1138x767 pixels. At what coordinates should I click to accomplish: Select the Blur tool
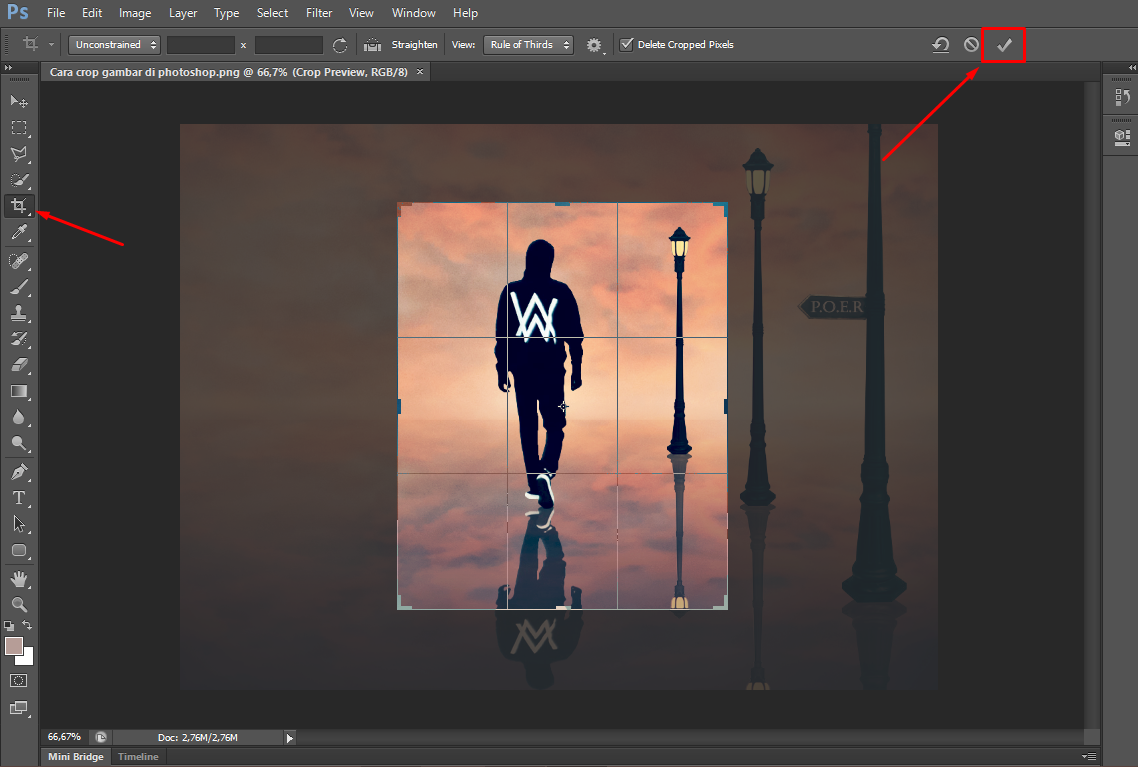(x=19, y=417)
